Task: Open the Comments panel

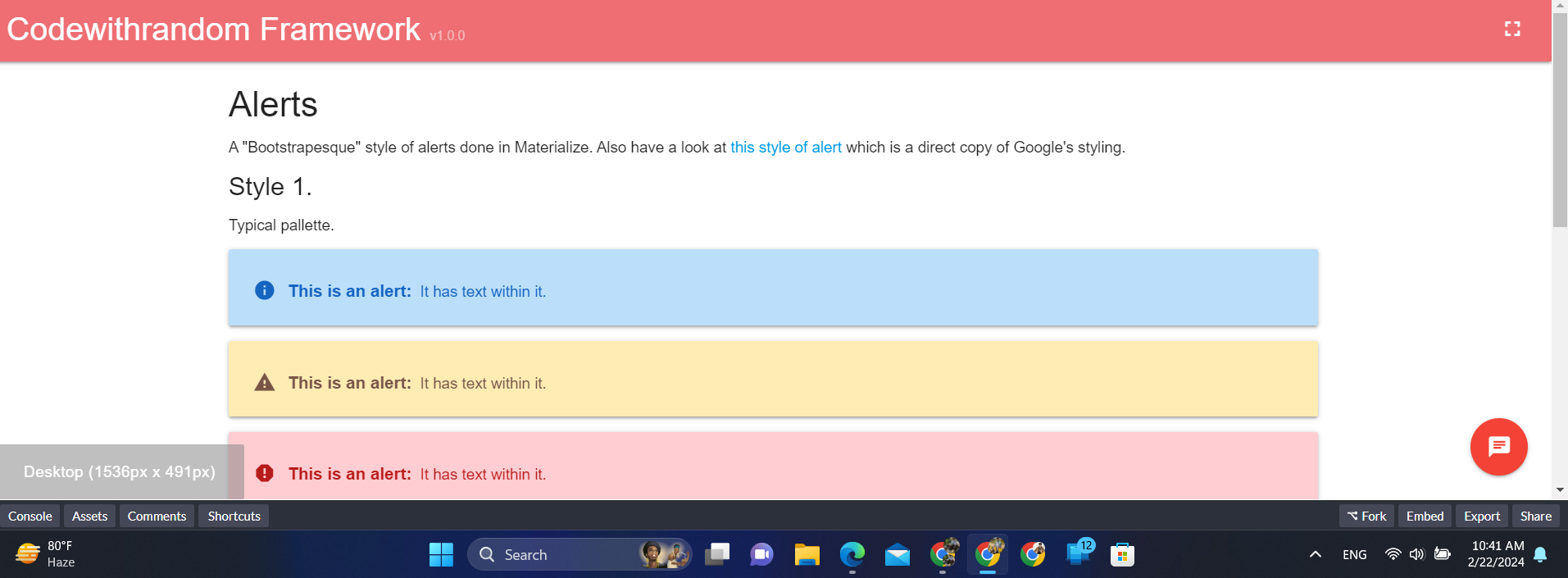Action: [157, 516]
